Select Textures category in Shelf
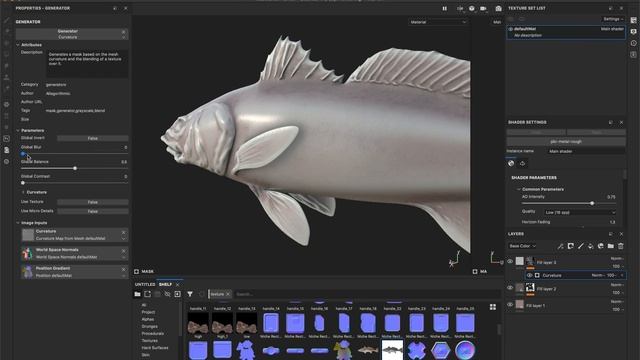 (150, 341)
